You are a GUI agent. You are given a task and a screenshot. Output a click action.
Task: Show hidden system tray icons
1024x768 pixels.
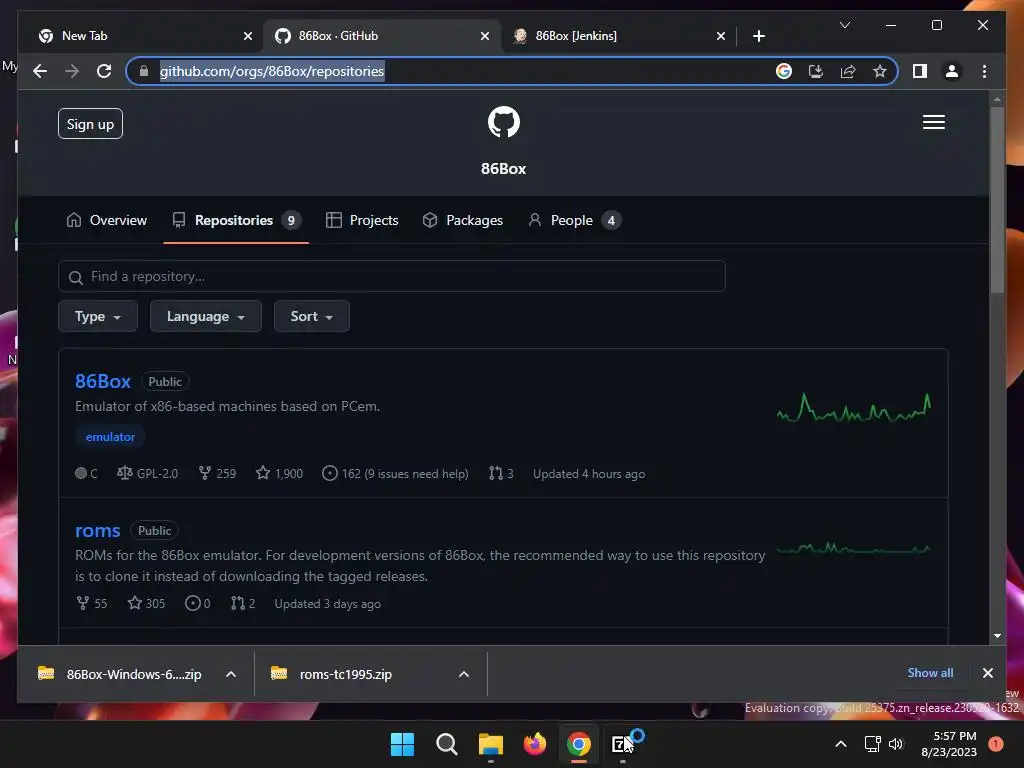coord(840,744)
